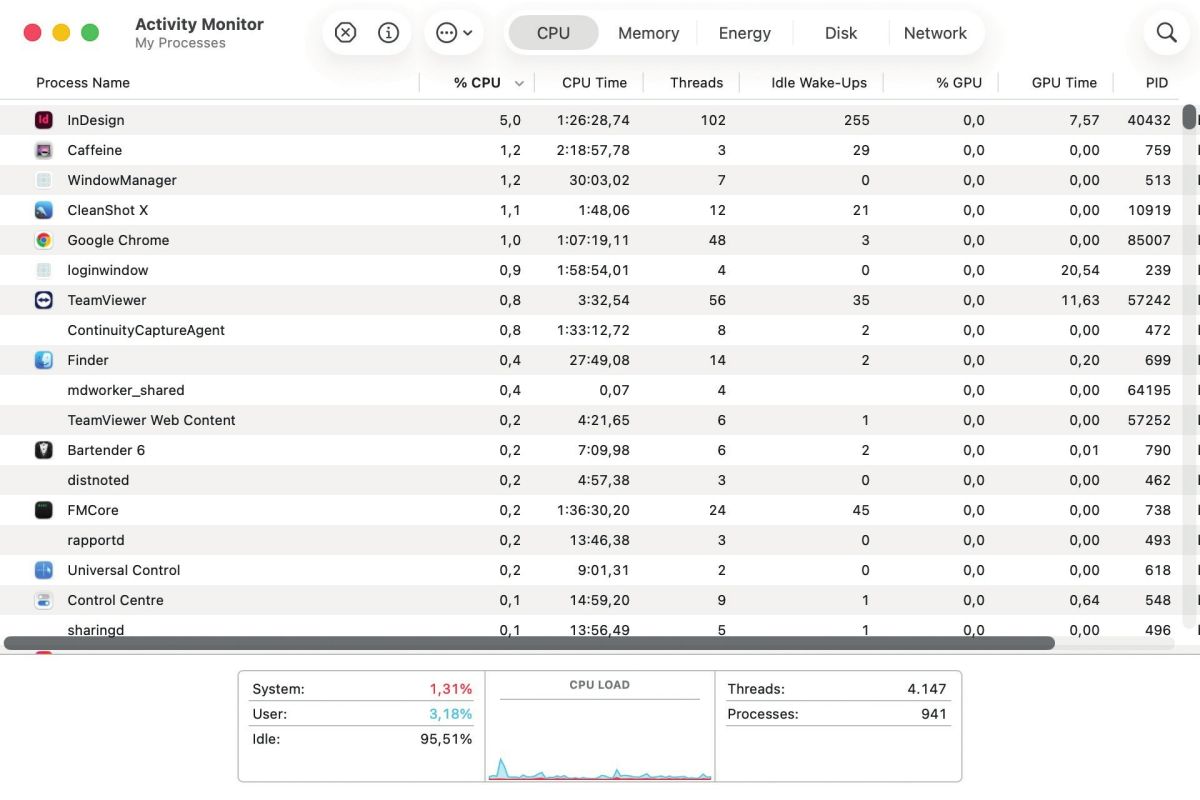The height and width of the screenshot is (800, 1200).
Task: Select the CleanShot X app icon
Action: 43,210
